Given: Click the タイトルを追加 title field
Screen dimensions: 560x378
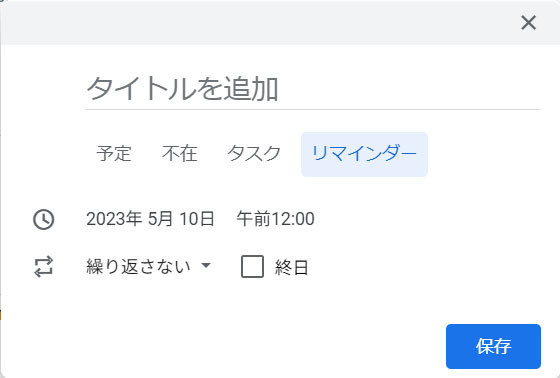Looking at the screenshot, I should (x=313, y=88).
